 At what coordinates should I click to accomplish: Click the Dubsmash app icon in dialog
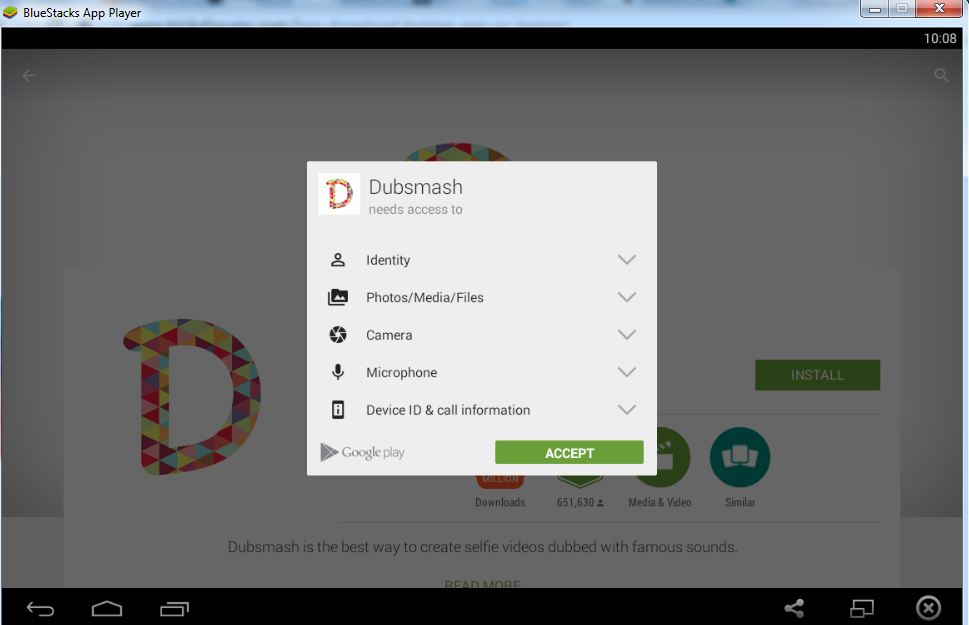click(x=339, y=194)
